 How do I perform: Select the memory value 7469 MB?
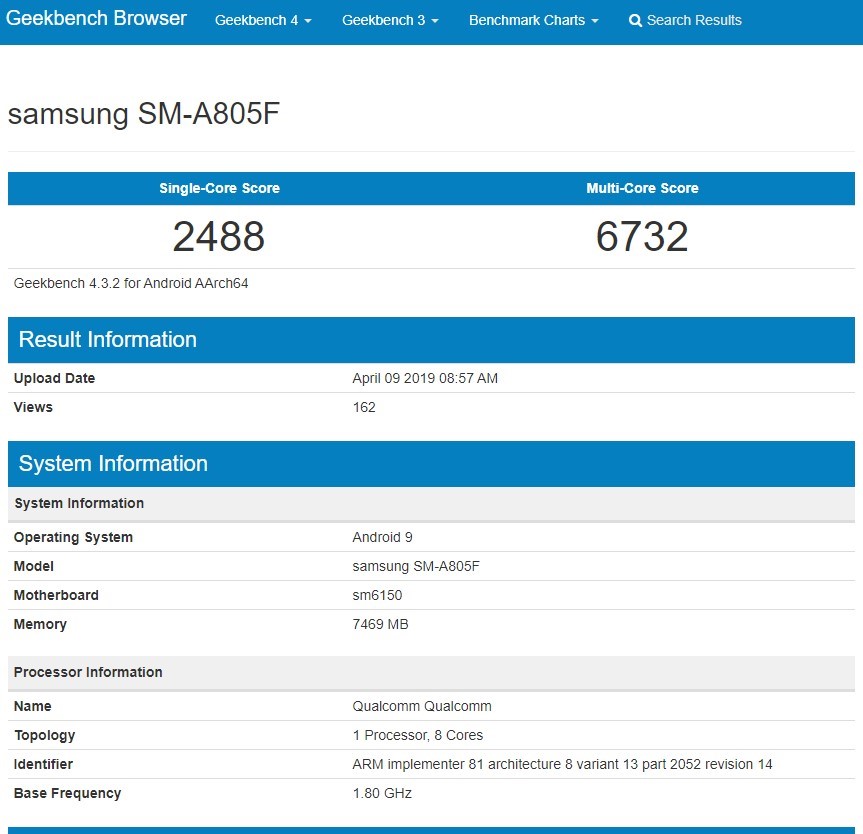point(380,624)
